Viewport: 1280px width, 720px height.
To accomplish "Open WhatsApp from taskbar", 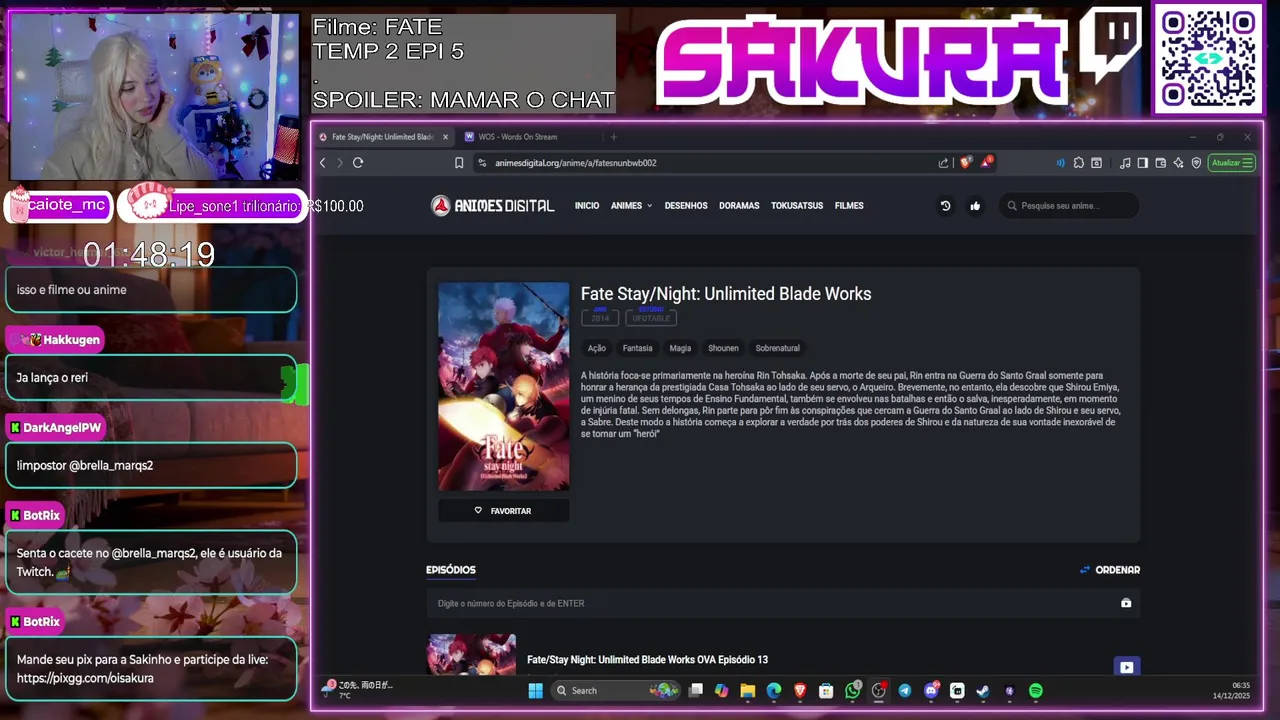I will click(853, 691).
